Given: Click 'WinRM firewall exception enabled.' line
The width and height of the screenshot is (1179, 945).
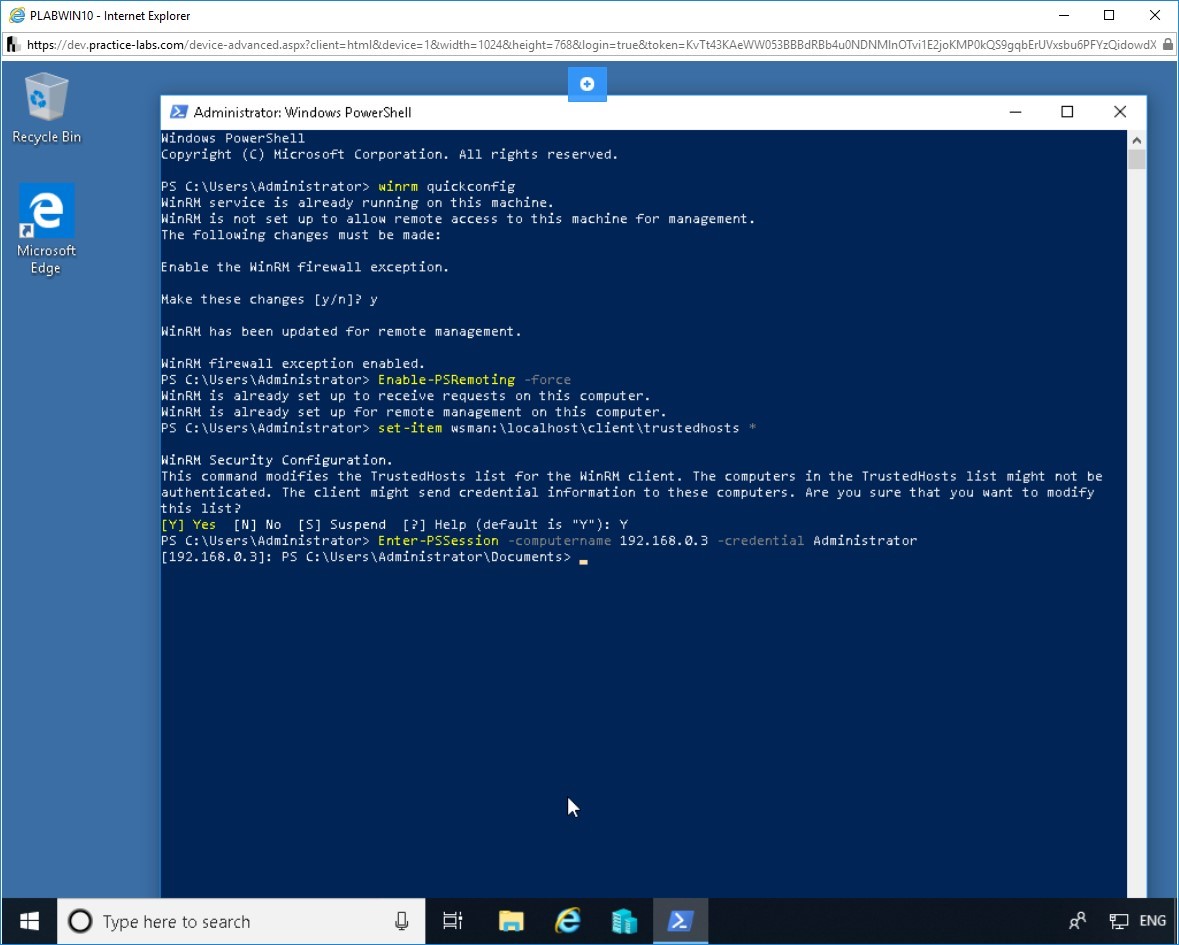Looking at the screenshot, I should [292, 363].
